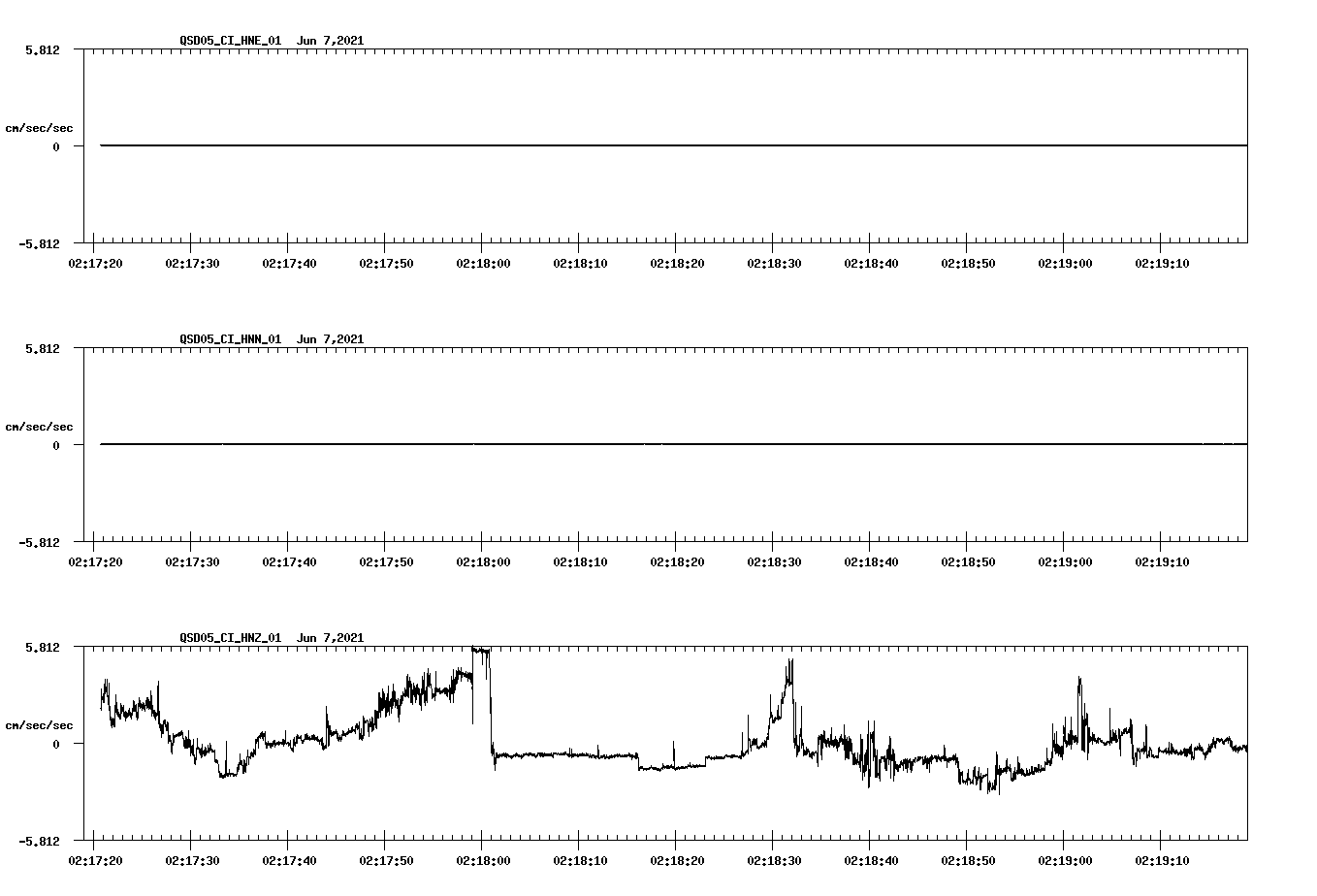Click the zero axis label on HNZ plot
This screenshot has height=896, width=1317.
point(56,744)
